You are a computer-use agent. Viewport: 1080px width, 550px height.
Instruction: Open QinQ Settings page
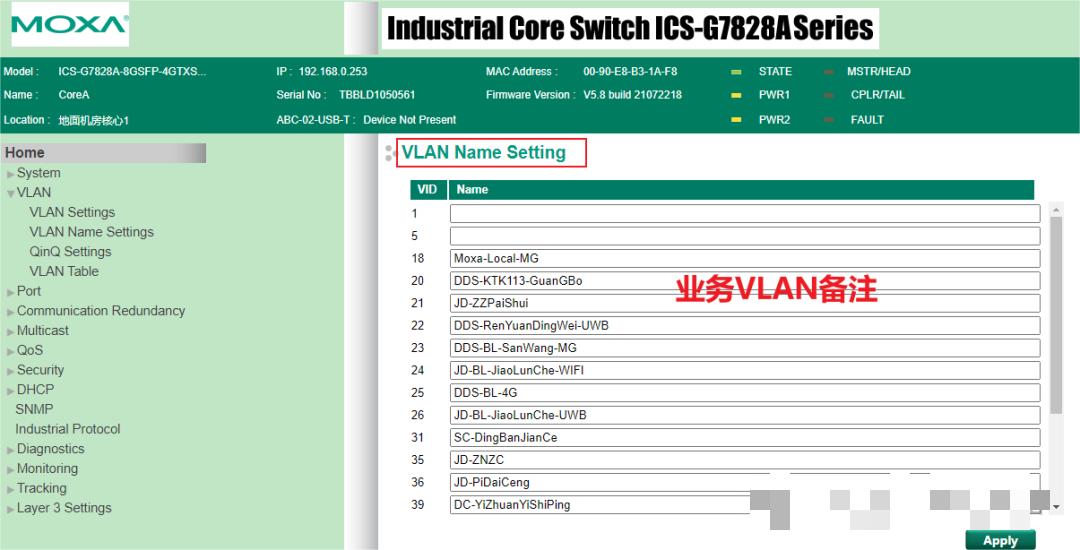point(70,251)
